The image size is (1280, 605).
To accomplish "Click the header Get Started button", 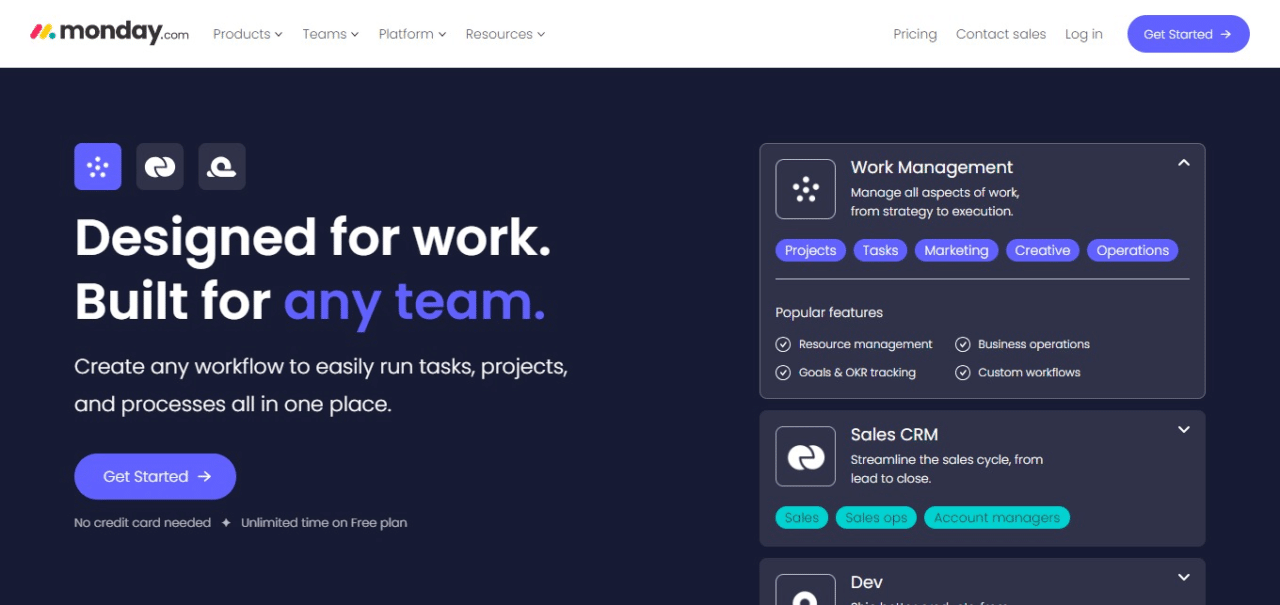I will coord(1188,34).
